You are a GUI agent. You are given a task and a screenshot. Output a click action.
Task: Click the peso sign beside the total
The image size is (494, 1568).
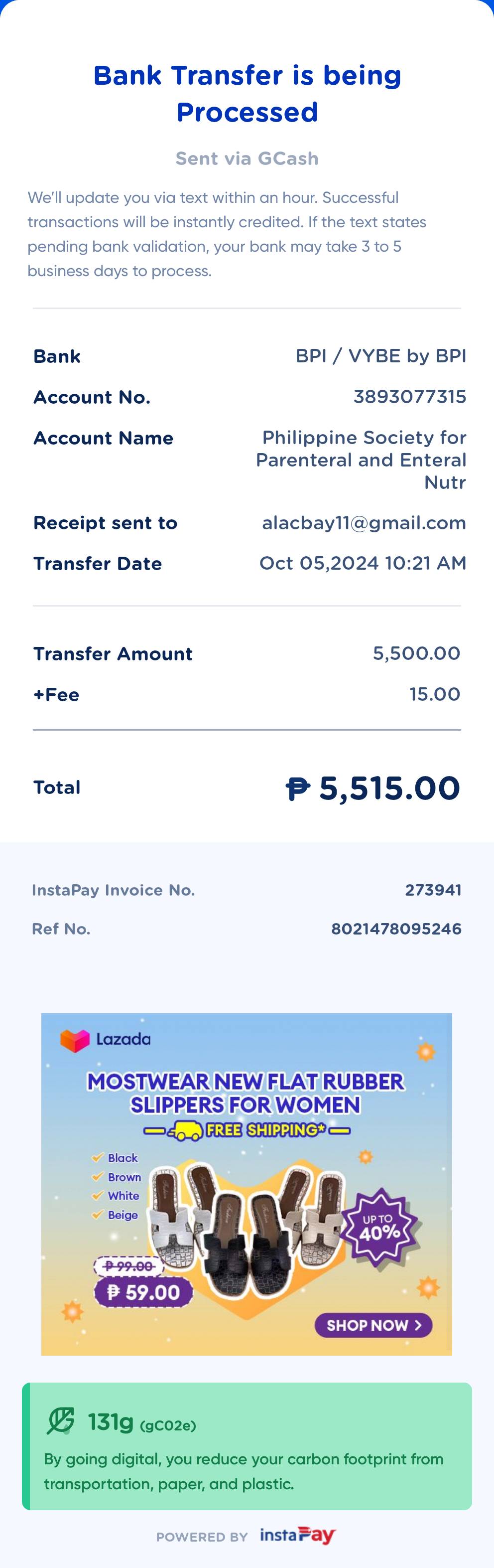pos(297,789)
